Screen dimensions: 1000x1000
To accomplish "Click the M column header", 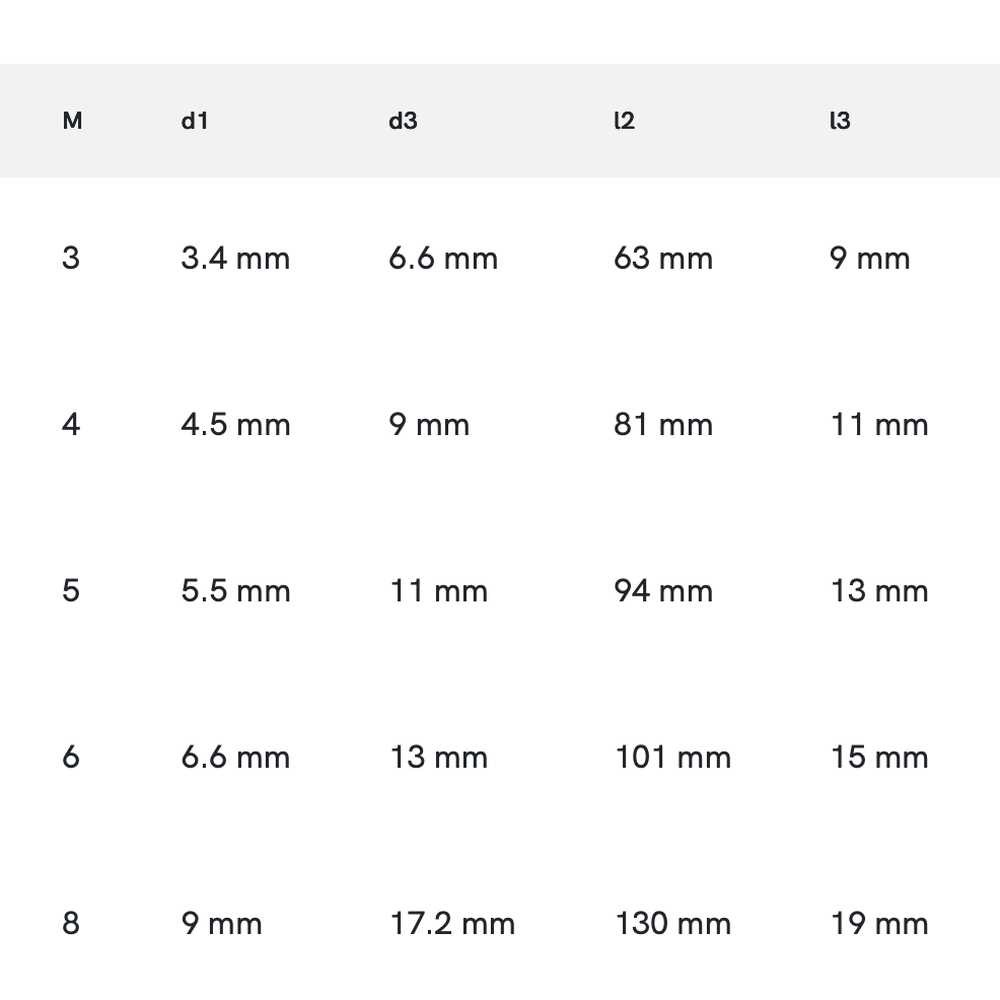I will 72,121.
